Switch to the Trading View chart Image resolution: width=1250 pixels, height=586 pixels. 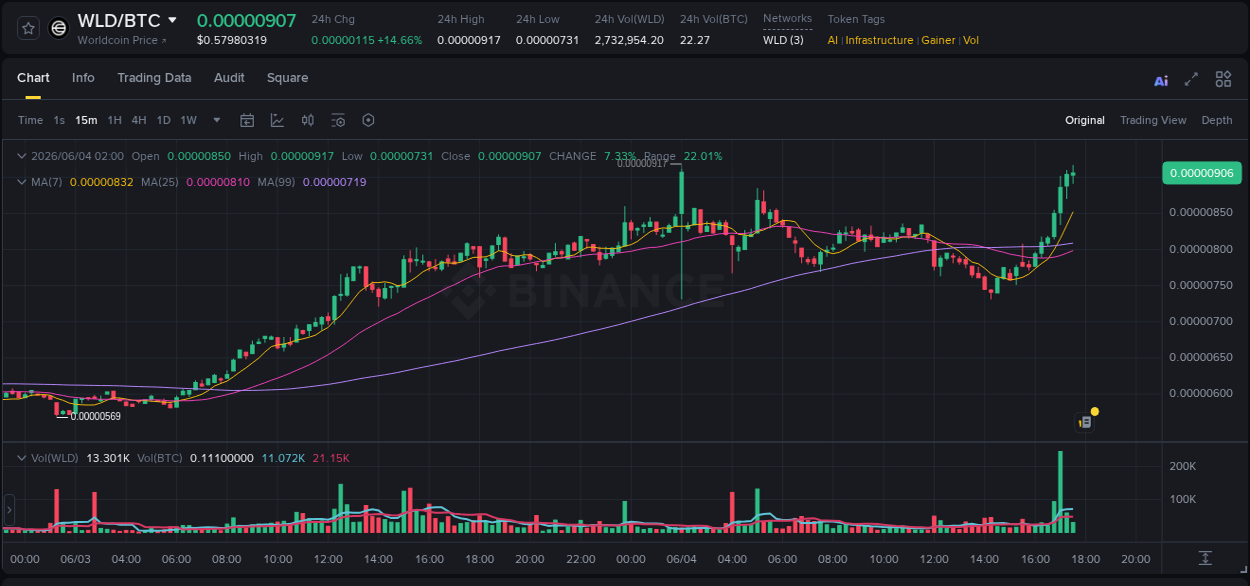point(1153,120)
